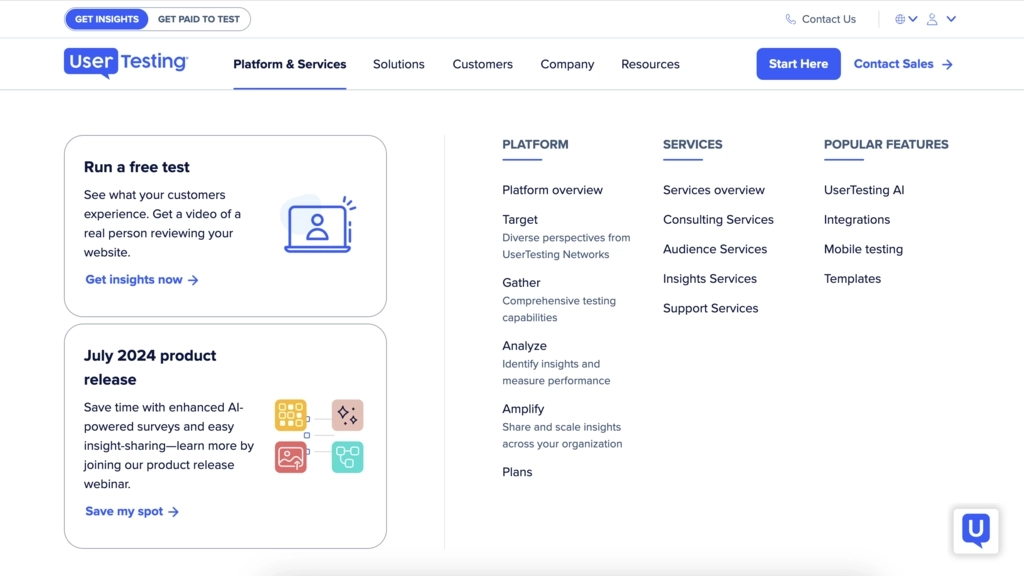Open Consulting Services link
The width and height of the screenshot is (1024, 576).
point(718,219)
